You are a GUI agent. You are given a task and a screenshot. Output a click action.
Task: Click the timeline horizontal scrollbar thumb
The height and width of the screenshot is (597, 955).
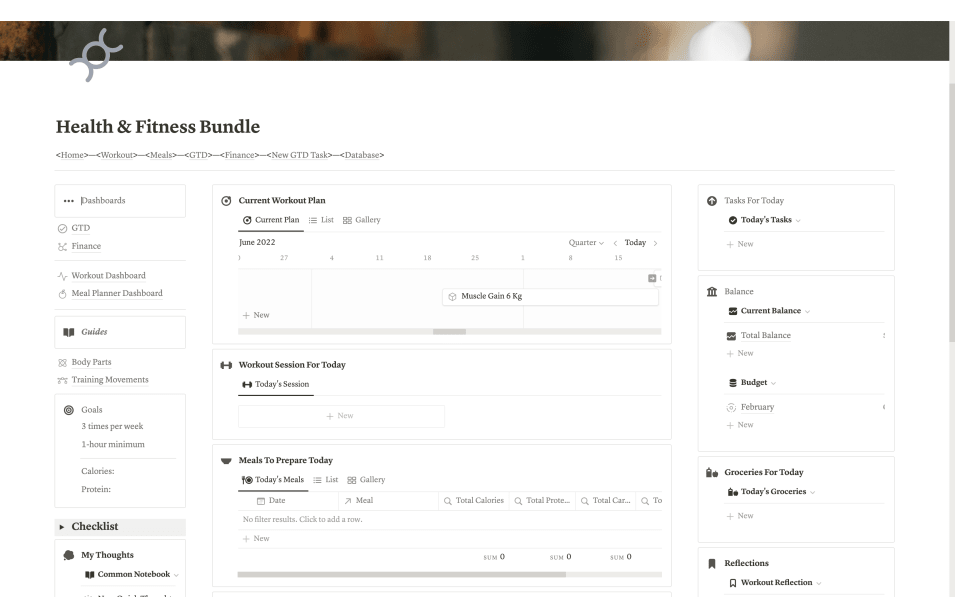(x=449, y=332)
